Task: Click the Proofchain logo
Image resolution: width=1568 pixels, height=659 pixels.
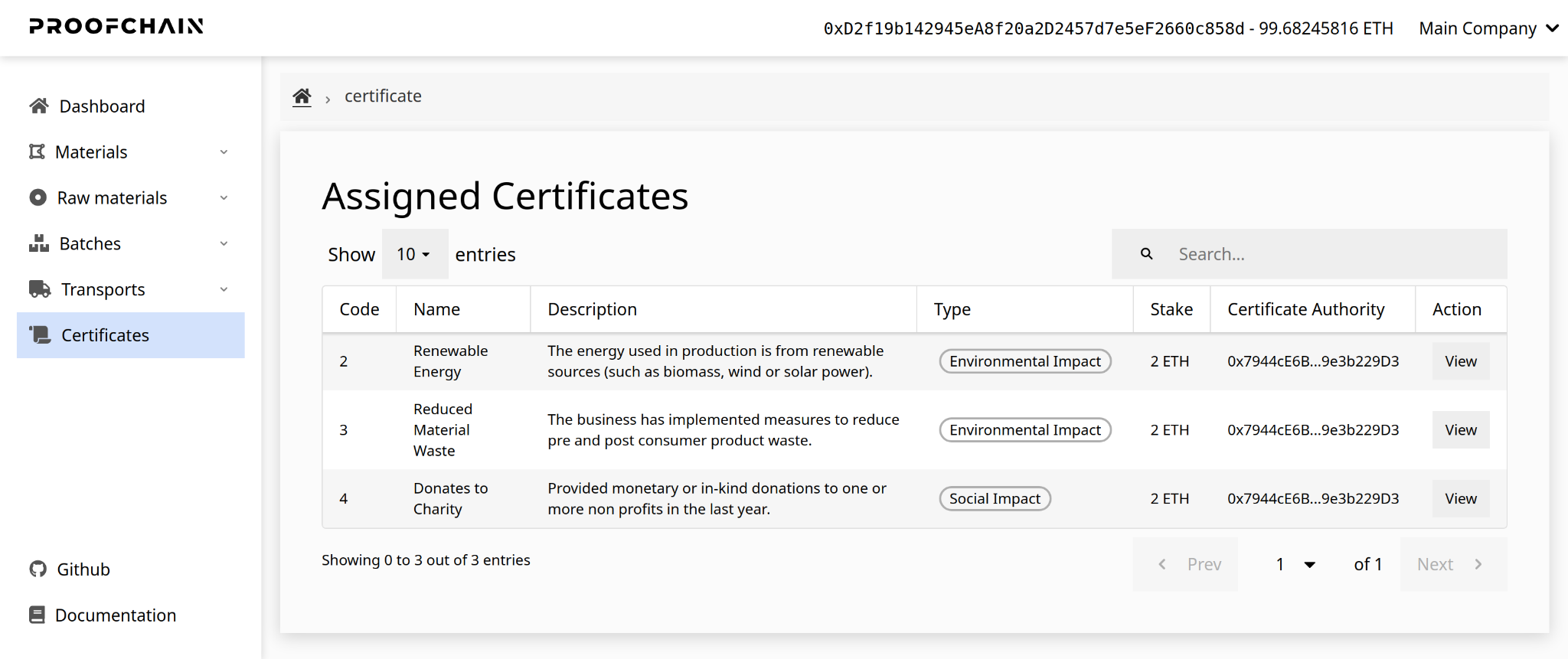Action: [x=116, y=27]
